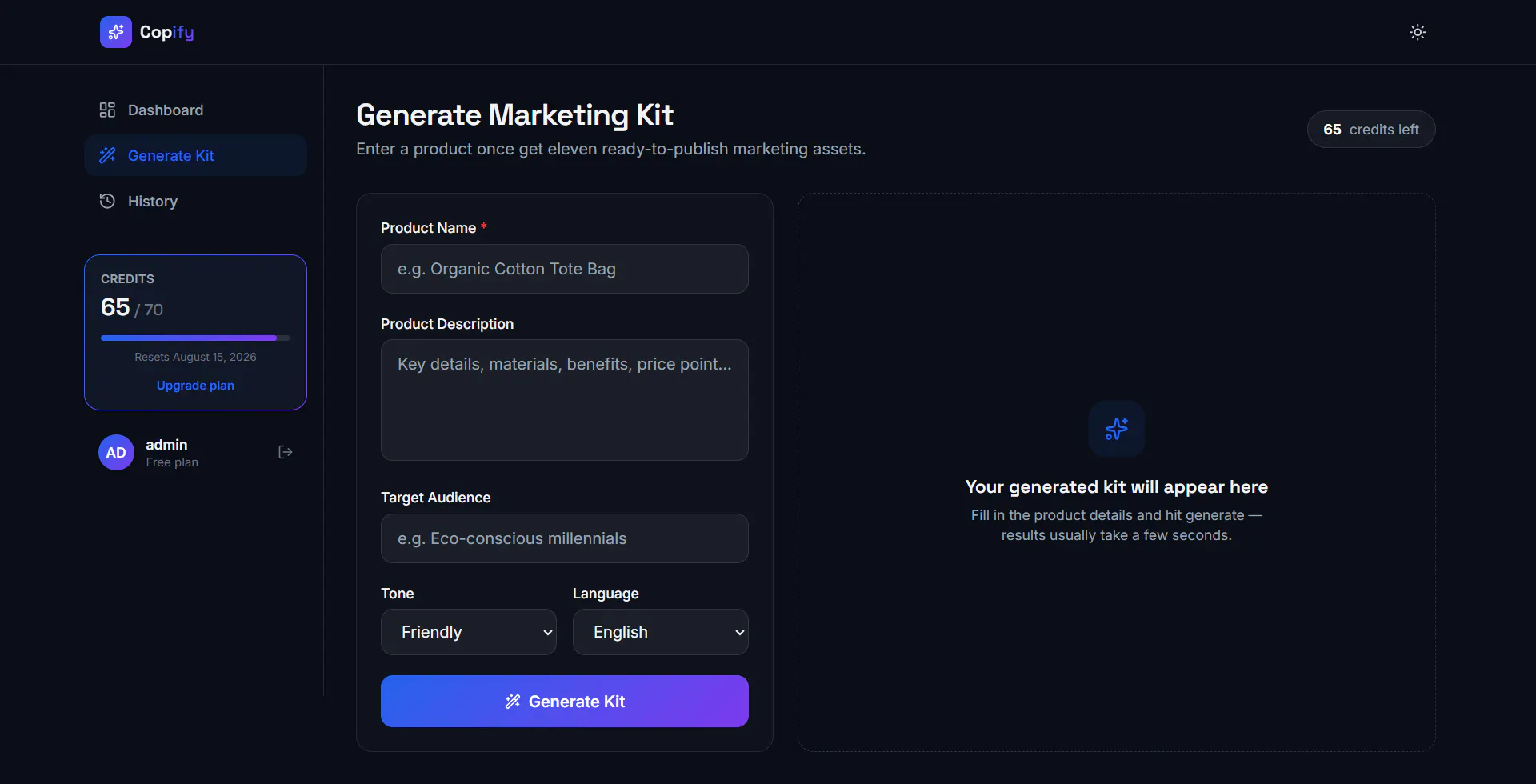The image size is (1536, 784).
Task: Click the sparkle icon in the empty results panel
Action: coord(1117,429)
